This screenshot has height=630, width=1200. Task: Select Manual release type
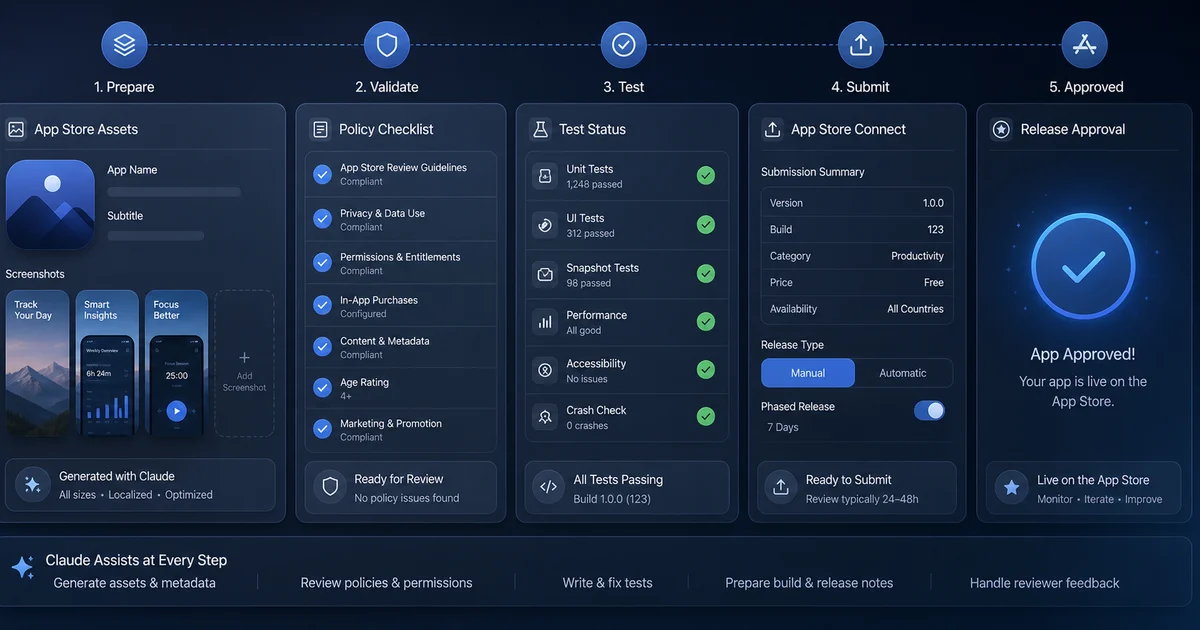[808, 373]
